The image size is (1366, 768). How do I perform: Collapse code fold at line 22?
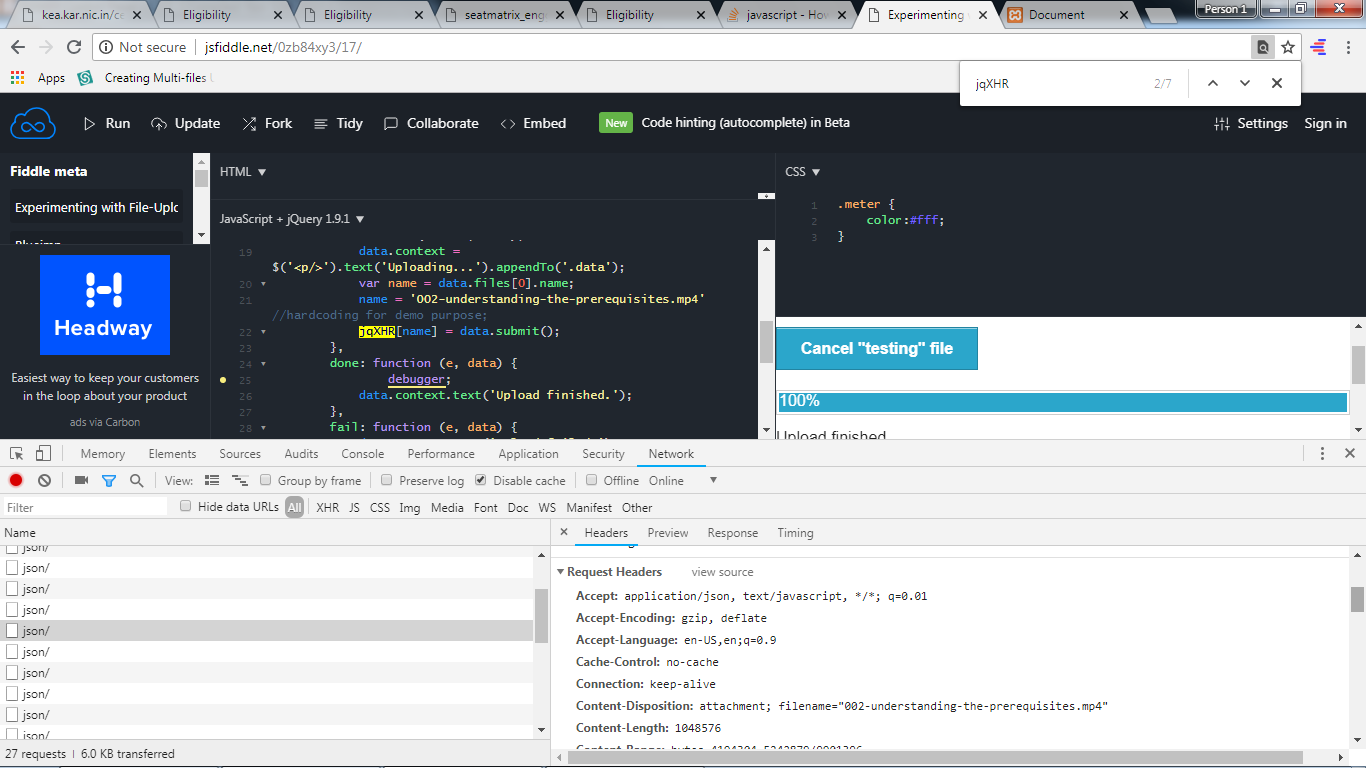point(263,331)
